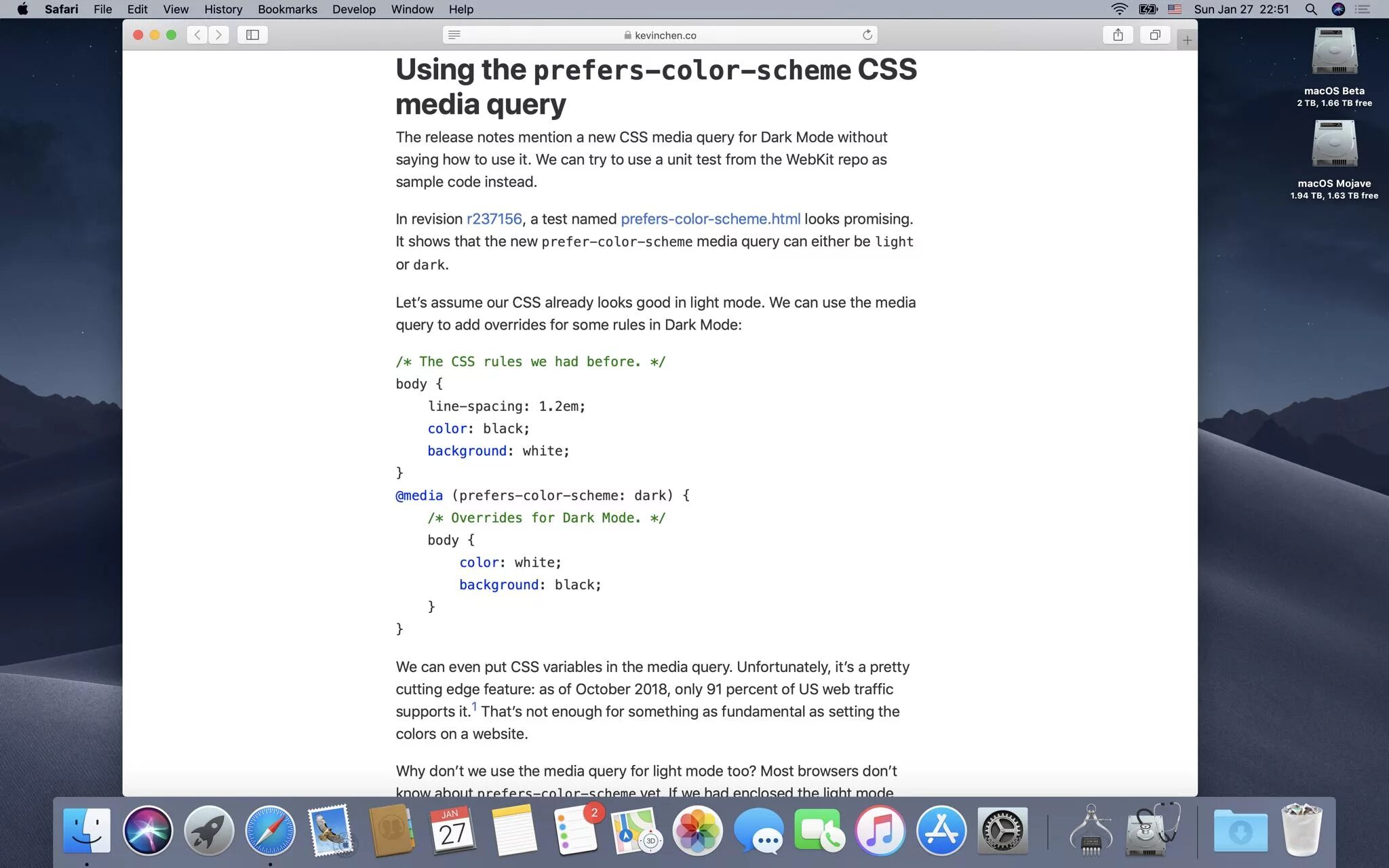Show all tabs overview button
Screen dimensions: 1389x868
[x=1155, y=35]
